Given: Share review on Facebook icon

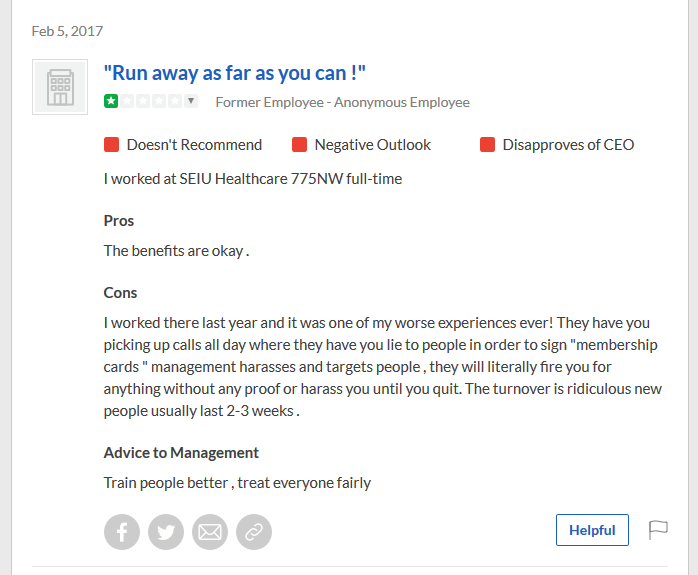Looking at the screenshot, I should pos(122,532).
